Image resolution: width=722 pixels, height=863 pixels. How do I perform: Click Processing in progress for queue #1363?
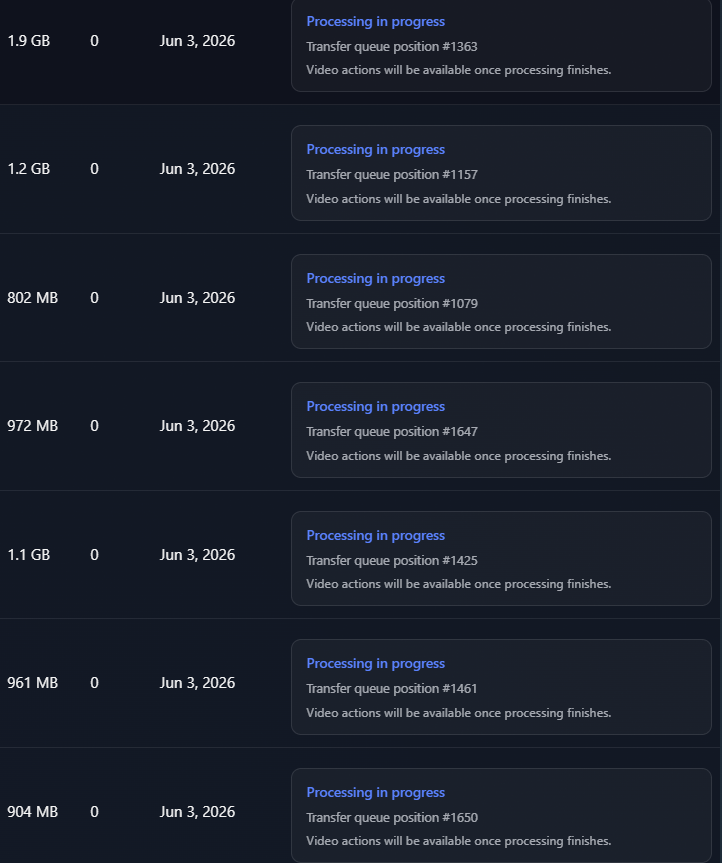pos(375,21)
